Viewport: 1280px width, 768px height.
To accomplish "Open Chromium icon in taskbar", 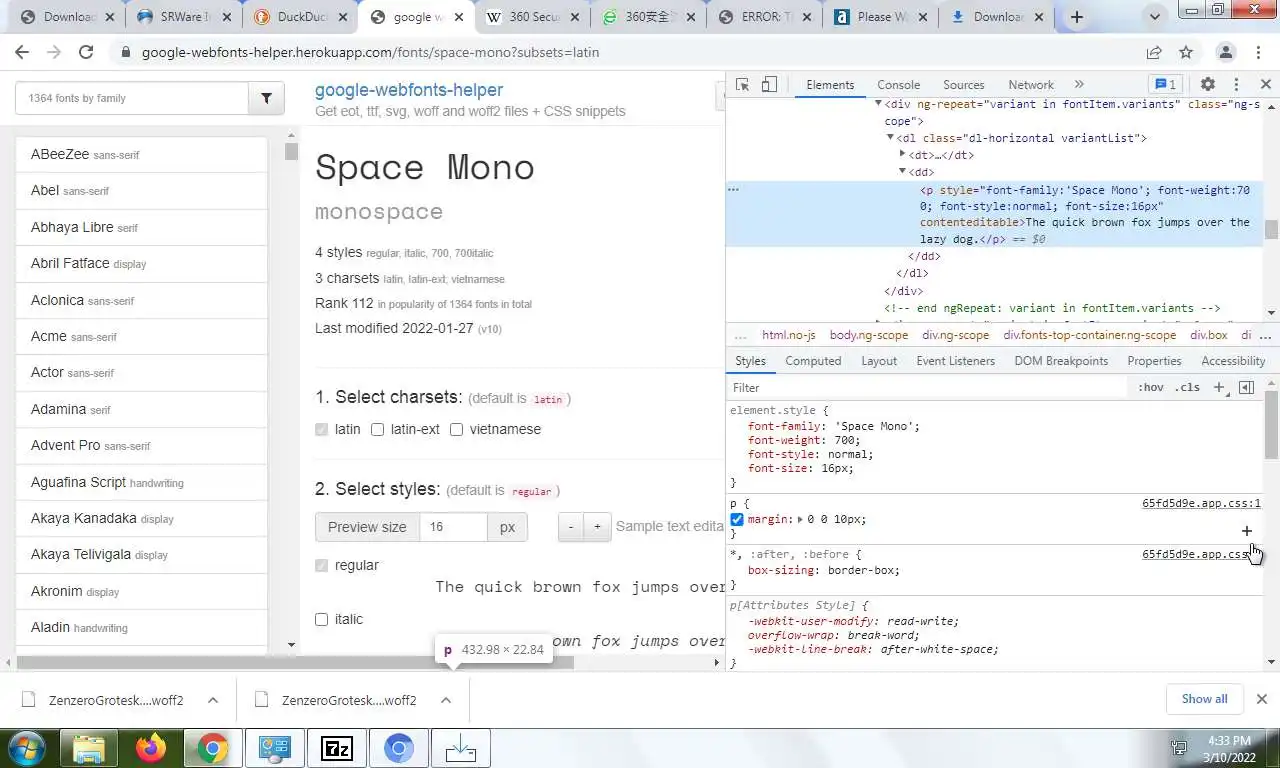I will coord(399,748).
